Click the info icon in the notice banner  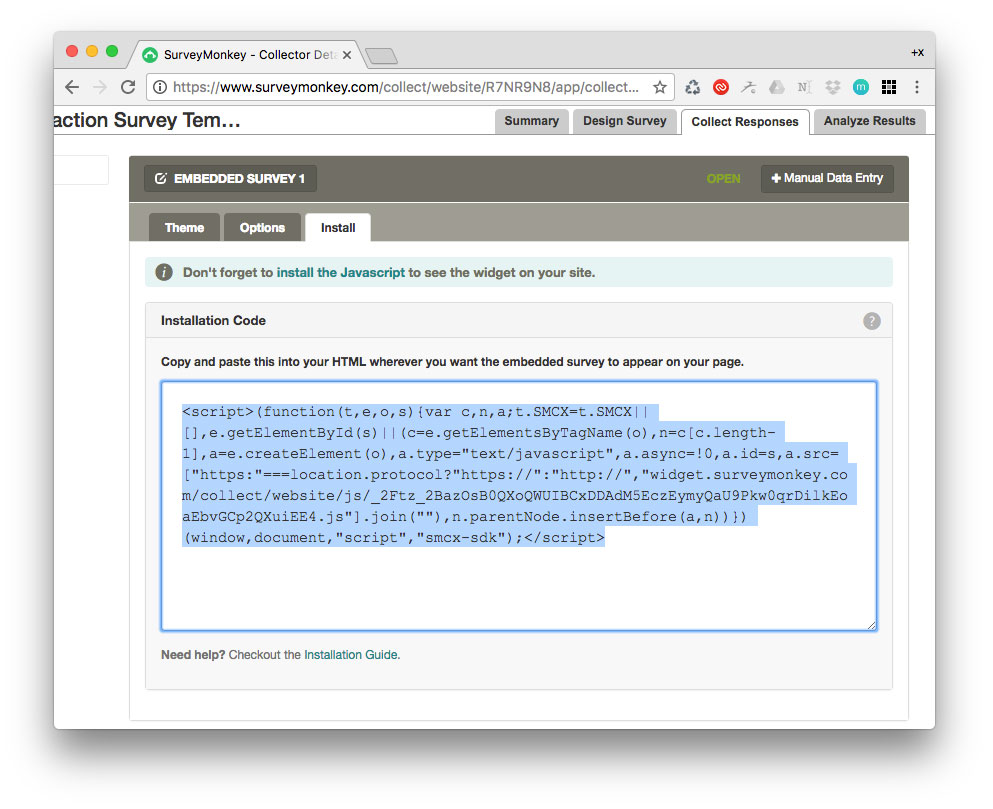[164, 272]
